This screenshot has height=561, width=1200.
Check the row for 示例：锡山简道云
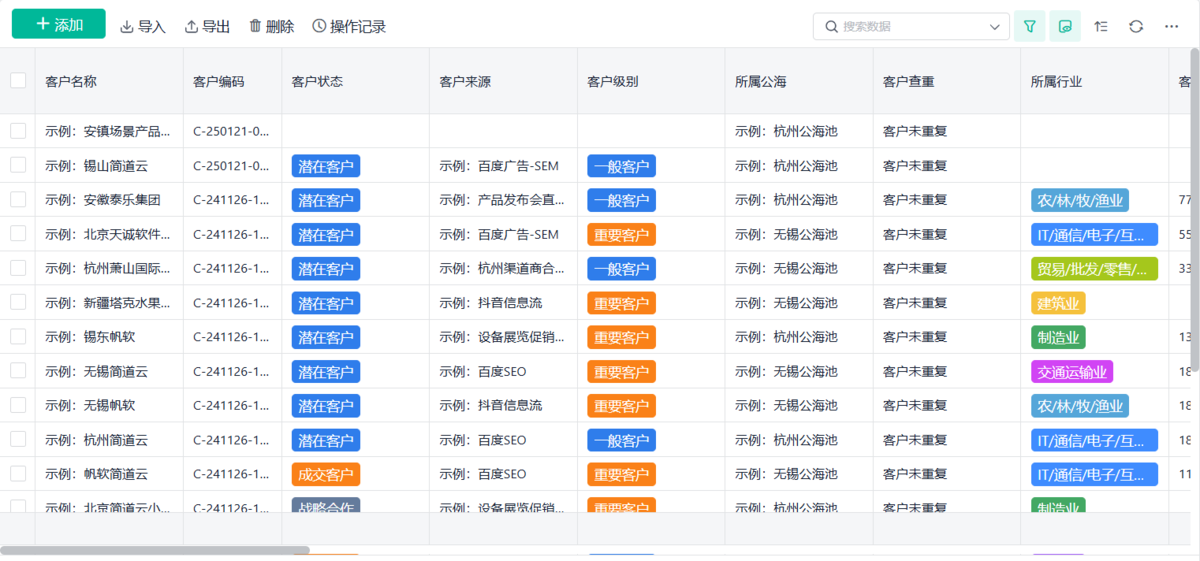pyautogui.click(x=18, y=165)
